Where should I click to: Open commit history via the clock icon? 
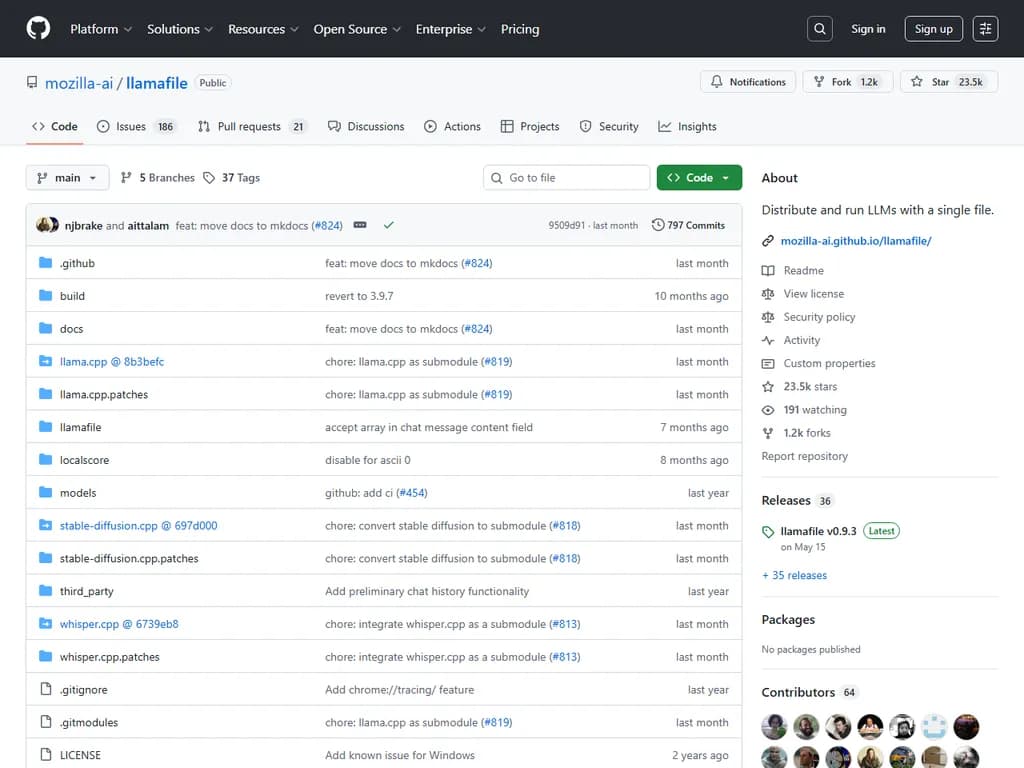click(658, 225)
